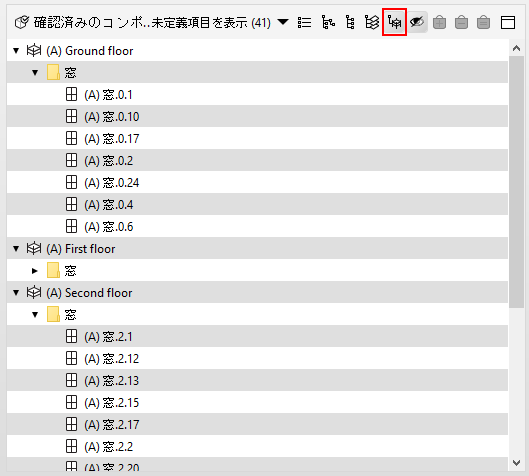Click the vertical scrollbar thumb
This screenshot has width=529, height=476.
pyautogui.click(x=516, y=181)
